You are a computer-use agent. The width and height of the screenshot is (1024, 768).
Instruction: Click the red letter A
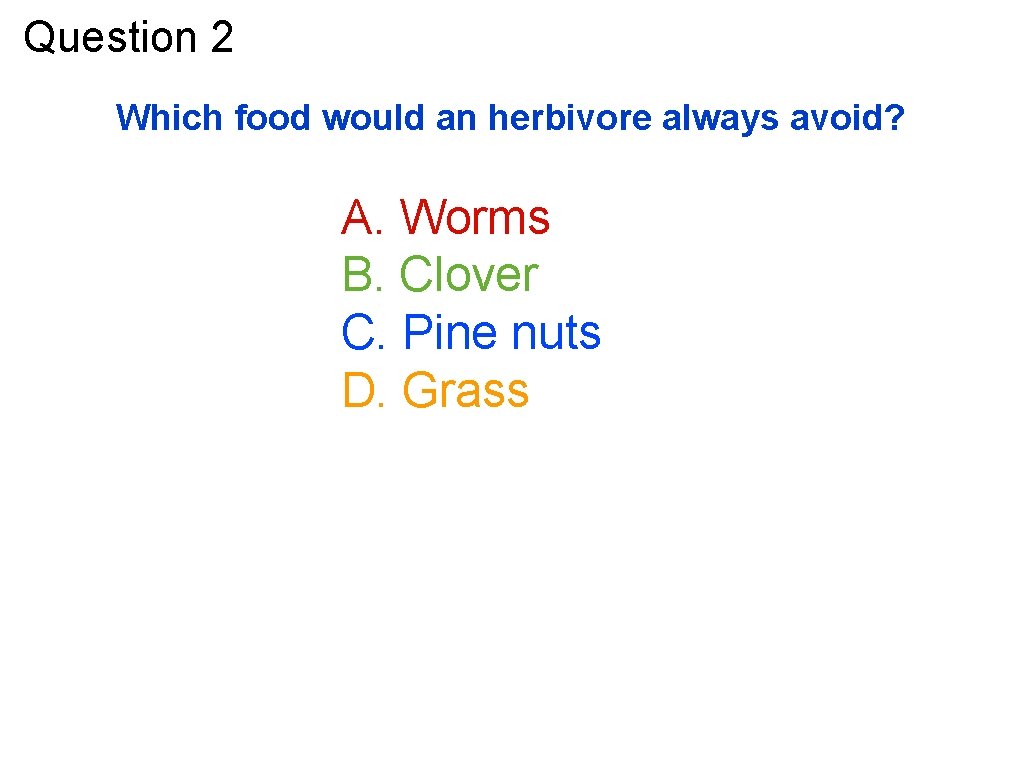tap(359, 217)
